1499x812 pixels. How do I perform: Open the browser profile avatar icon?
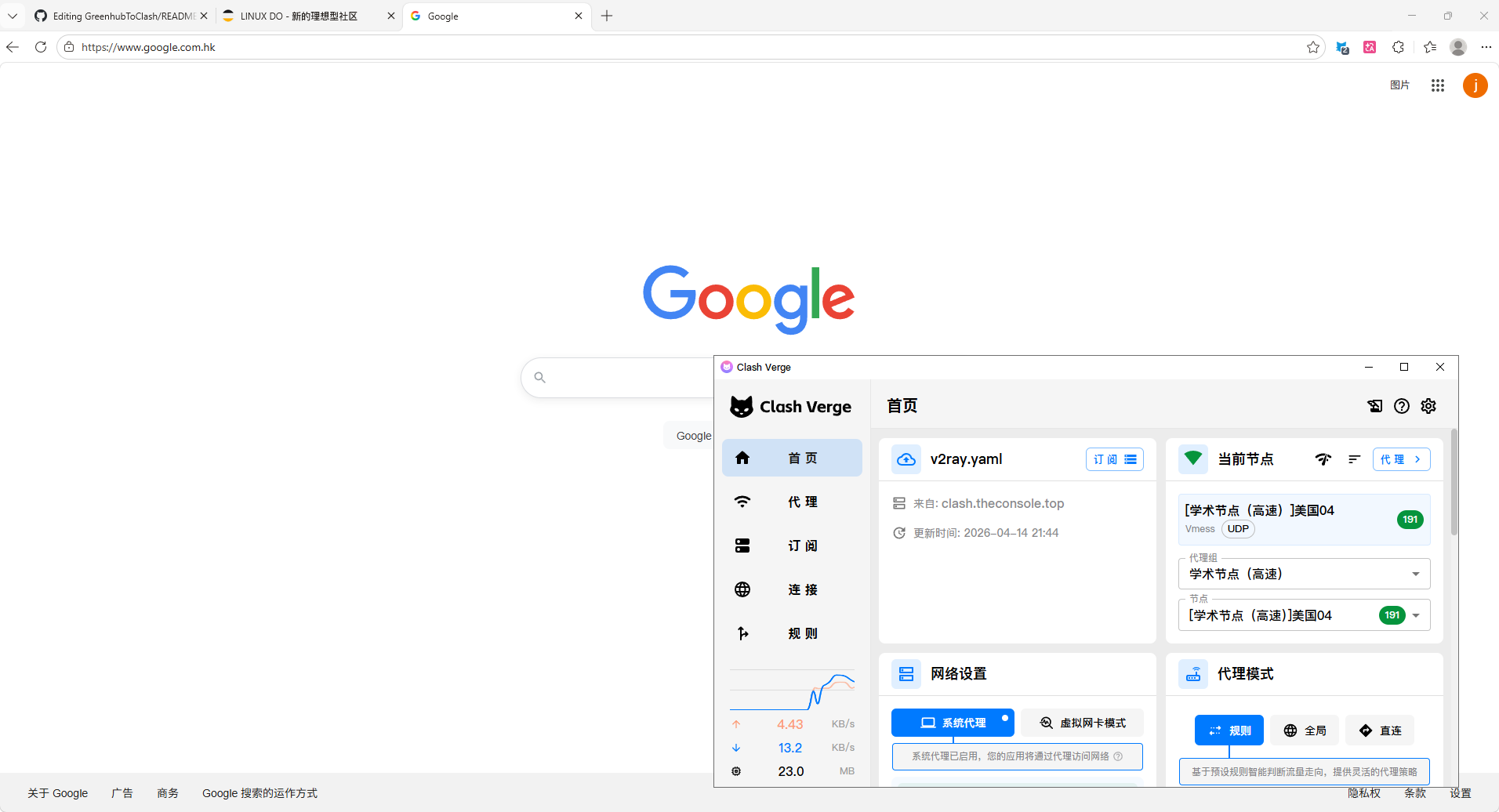(x=1458, y=47)
